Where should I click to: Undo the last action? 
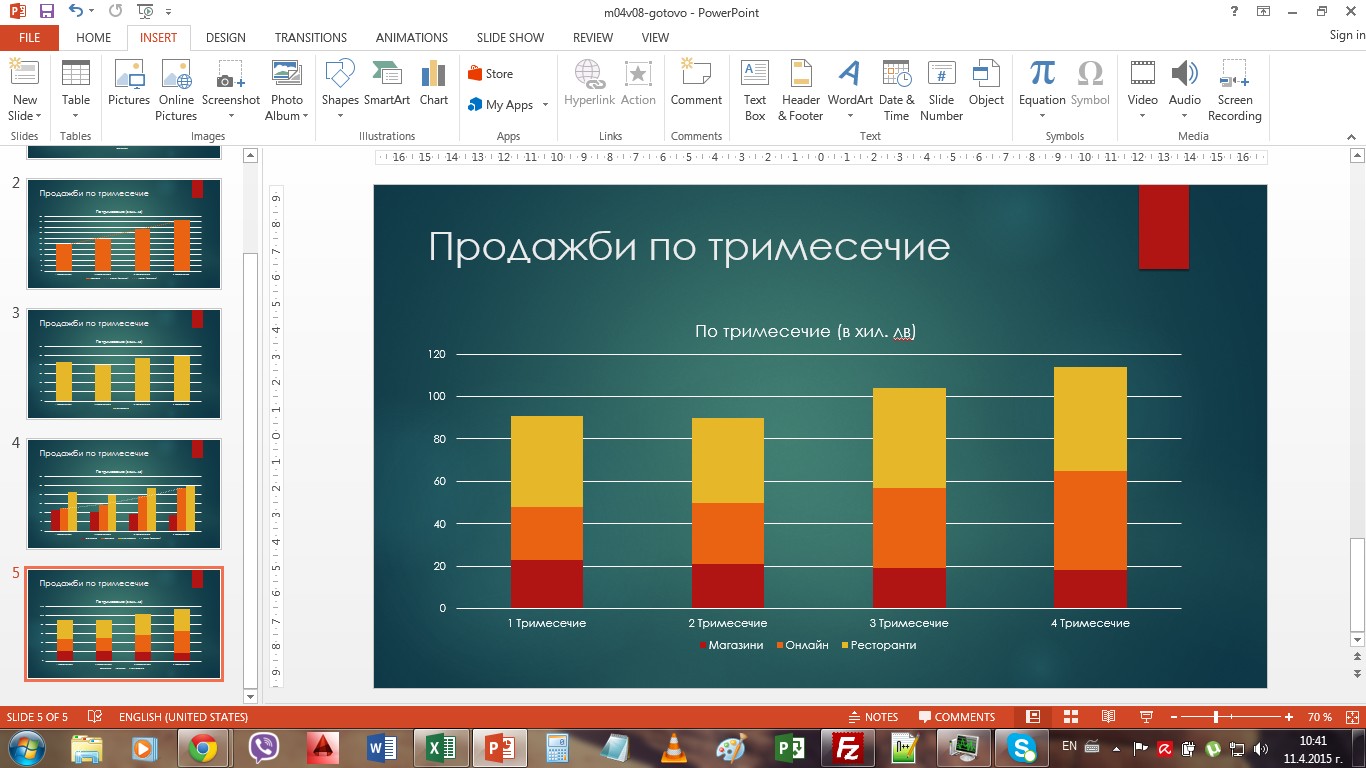pyautogui.click(x=76, y=12)
